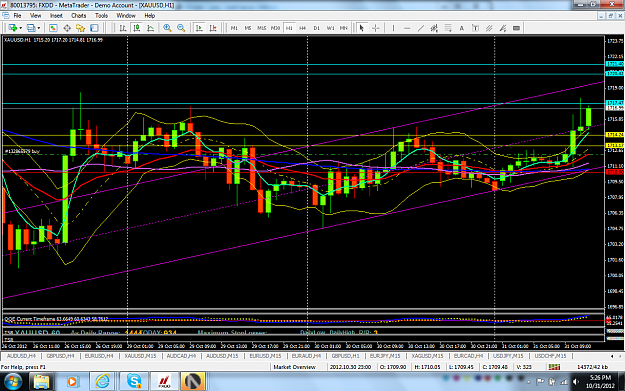Switch to the AUDUSD,H4 chart tab

point(22,356)
